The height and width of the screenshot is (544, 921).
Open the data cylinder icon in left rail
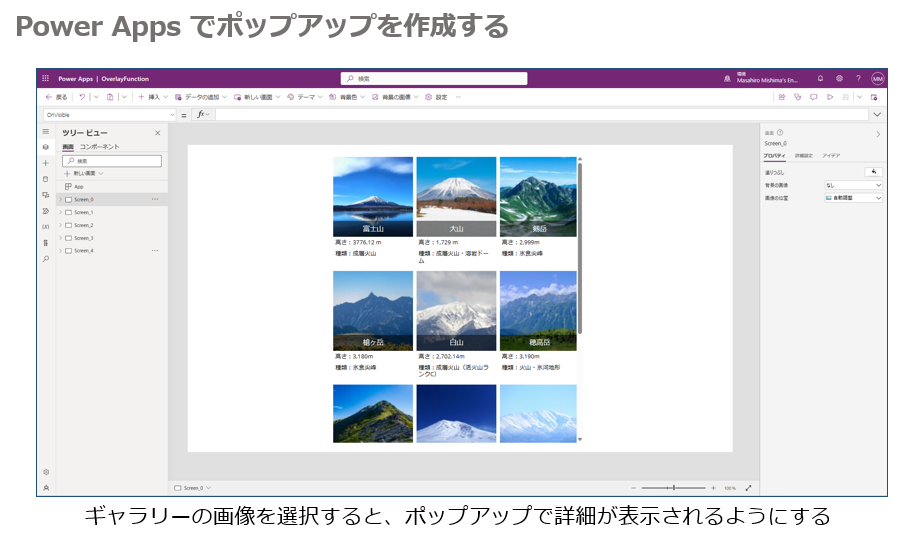click(x=46, y=179)
